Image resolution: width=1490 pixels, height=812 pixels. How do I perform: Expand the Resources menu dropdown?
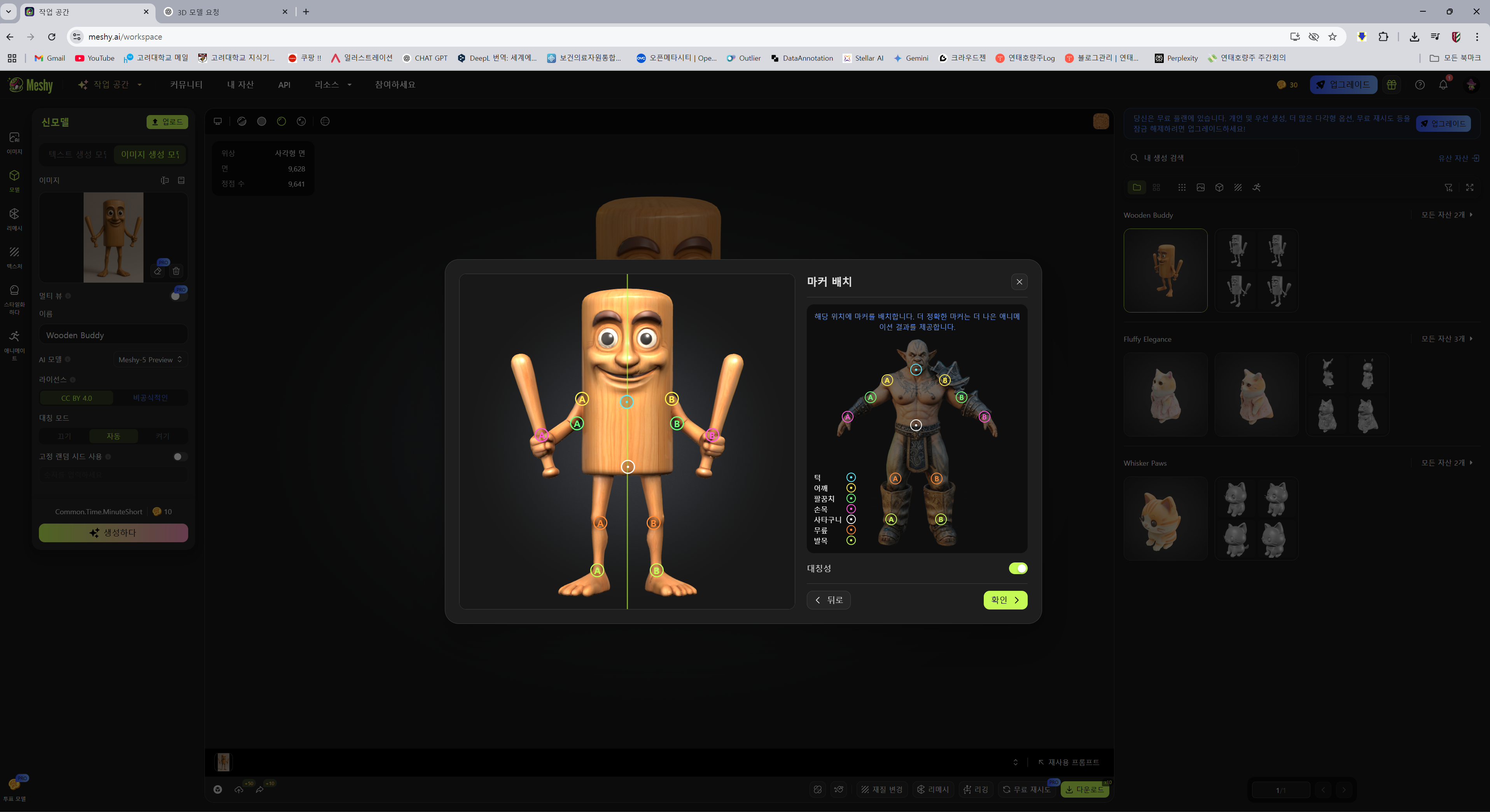(332, 85)
